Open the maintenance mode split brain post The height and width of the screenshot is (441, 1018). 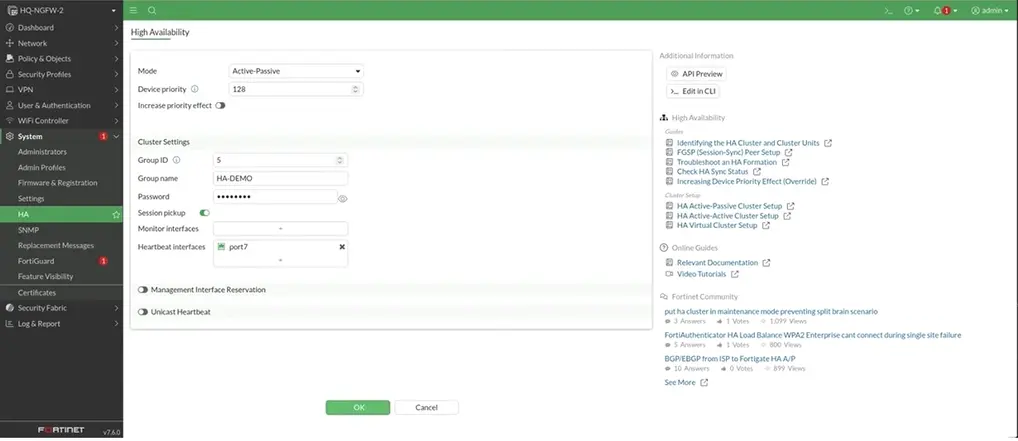[x=771, y=312]
